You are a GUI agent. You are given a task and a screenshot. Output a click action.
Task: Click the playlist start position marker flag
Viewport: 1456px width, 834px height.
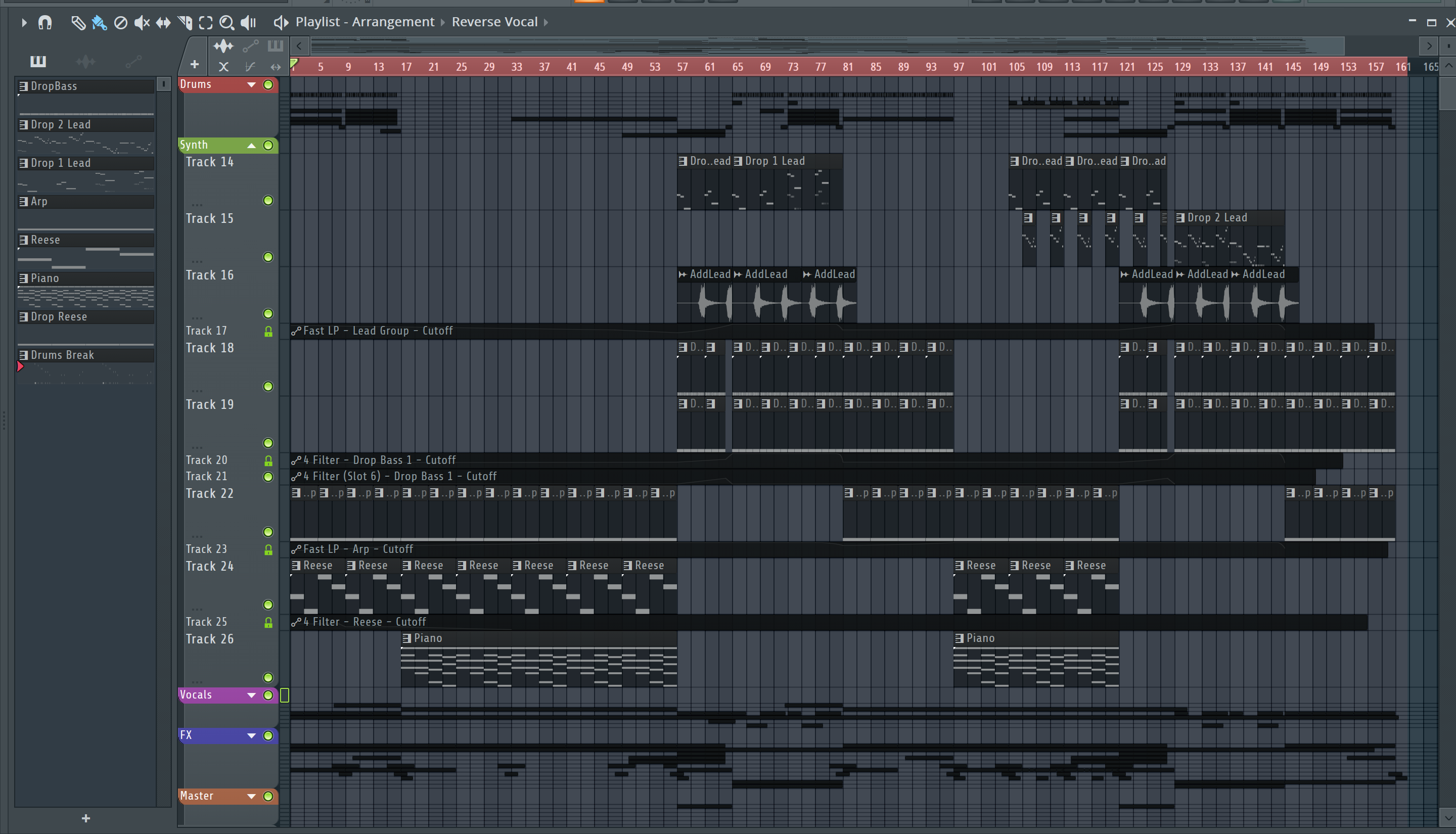(294, 63)
